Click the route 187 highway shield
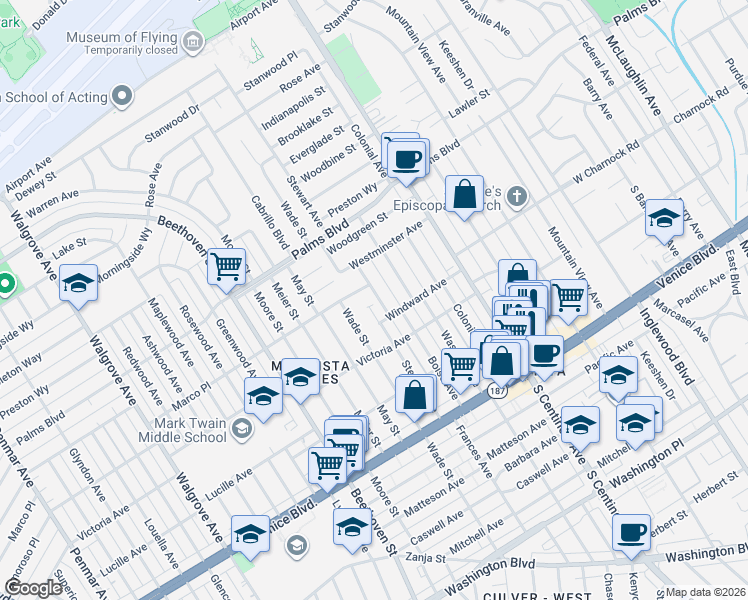This screenshot has width=748, height=600. click(497, 391)
